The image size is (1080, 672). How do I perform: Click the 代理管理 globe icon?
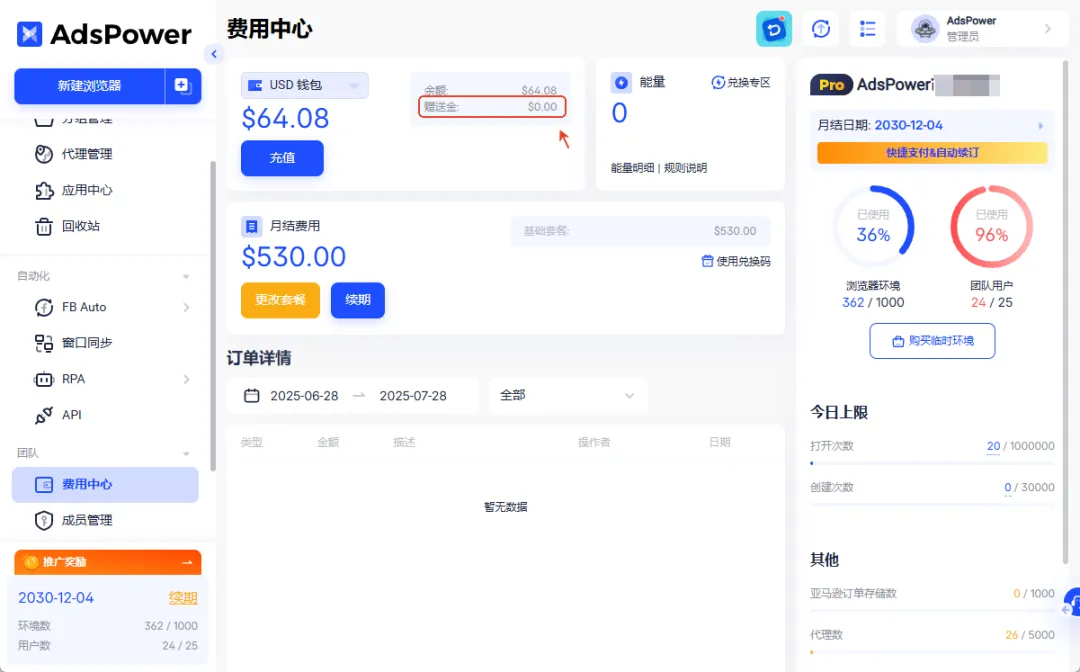tap(43, 154)
